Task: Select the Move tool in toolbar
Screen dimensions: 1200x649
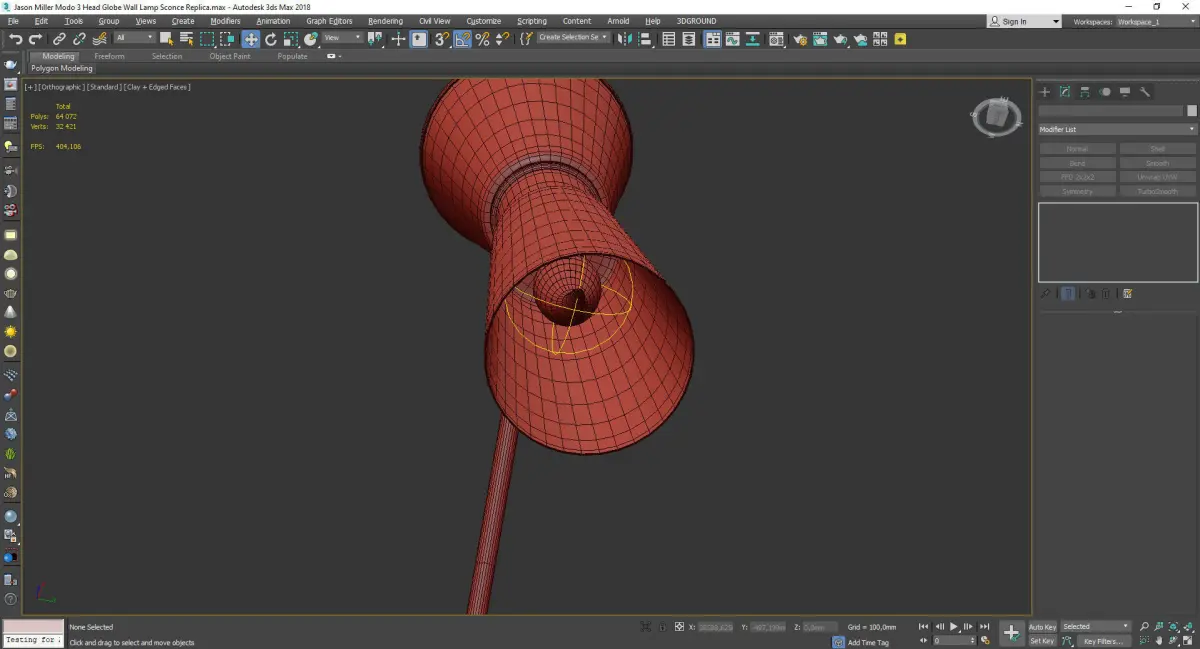Action: point(250,39)
